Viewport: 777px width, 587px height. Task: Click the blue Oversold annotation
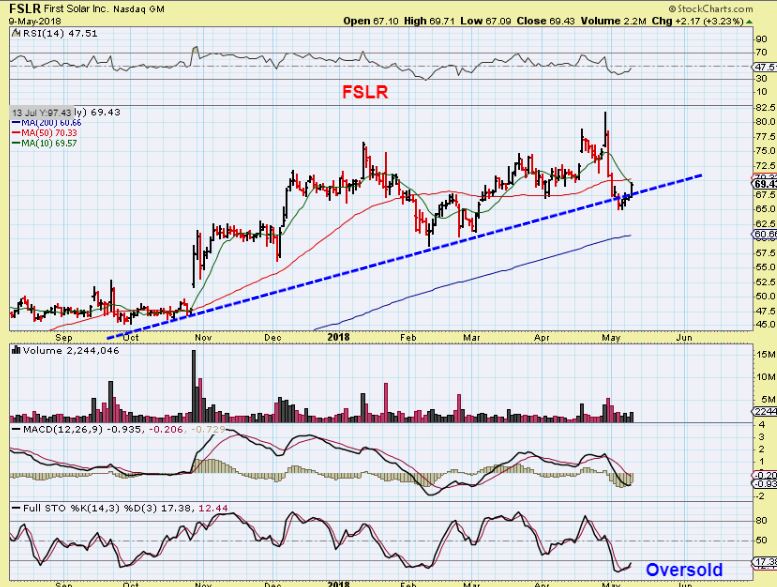pyautogui.click(x=684, y=570)
